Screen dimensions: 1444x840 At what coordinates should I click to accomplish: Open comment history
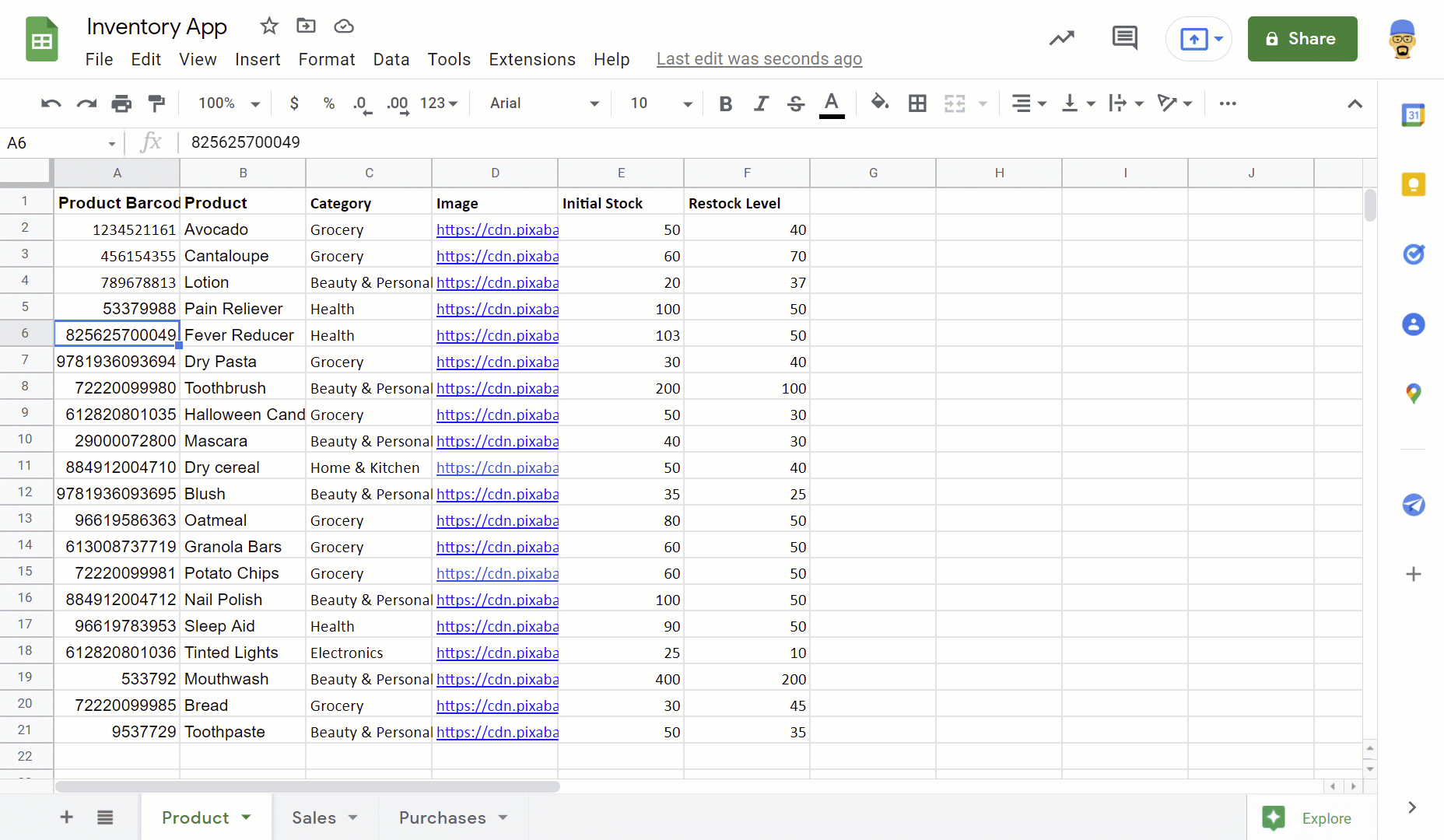coord(1124,38)
